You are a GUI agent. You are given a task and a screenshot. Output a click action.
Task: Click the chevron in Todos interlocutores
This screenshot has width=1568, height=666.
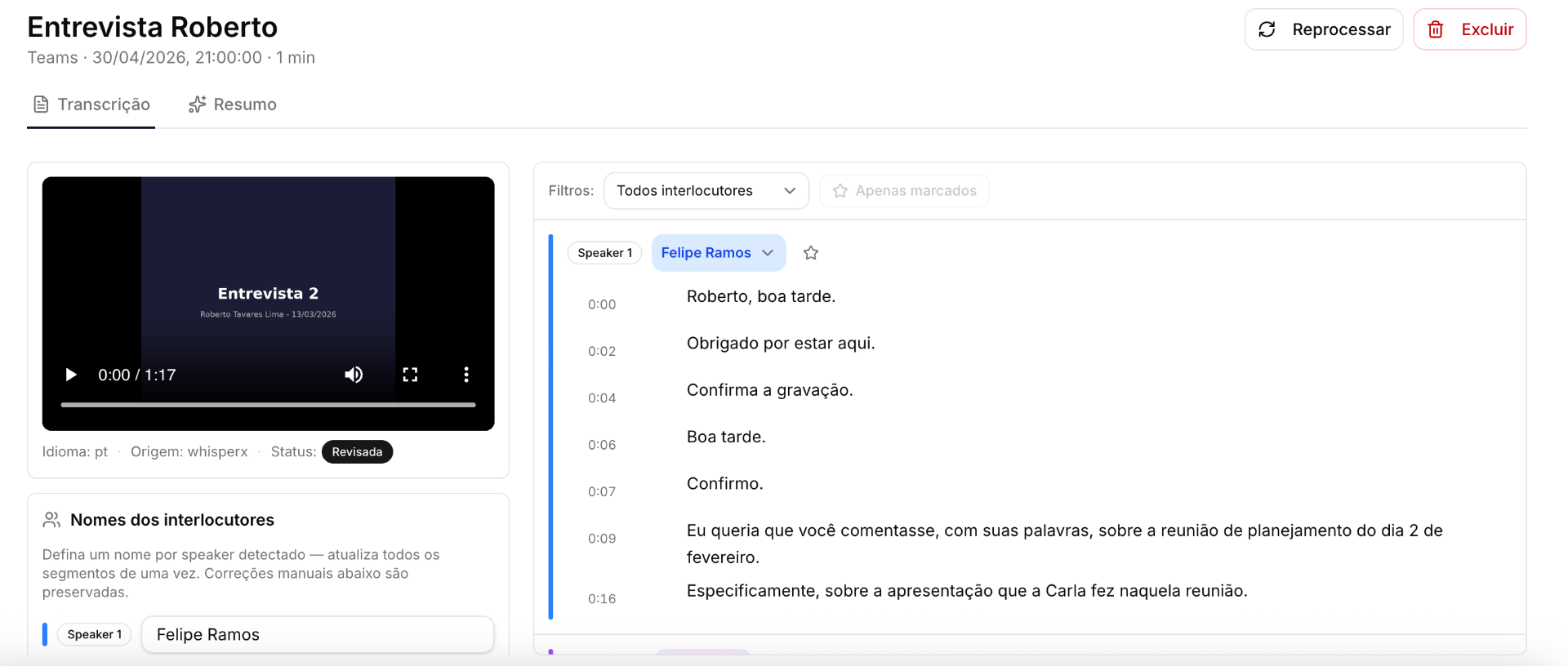pyautogui.click(x=790, y=190)
